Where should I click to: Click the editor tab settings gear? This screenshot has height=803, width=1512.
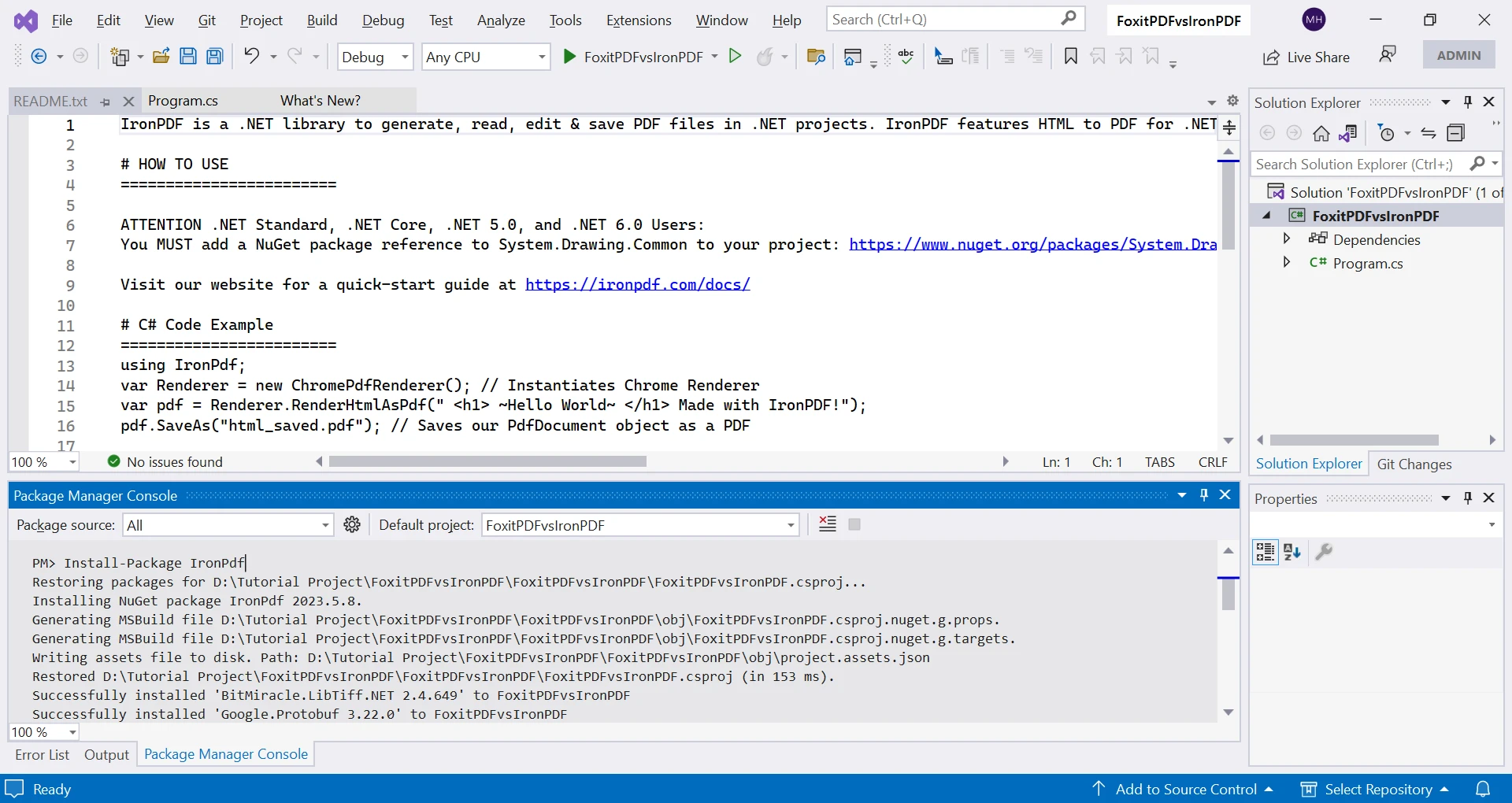coord(1233,101)
